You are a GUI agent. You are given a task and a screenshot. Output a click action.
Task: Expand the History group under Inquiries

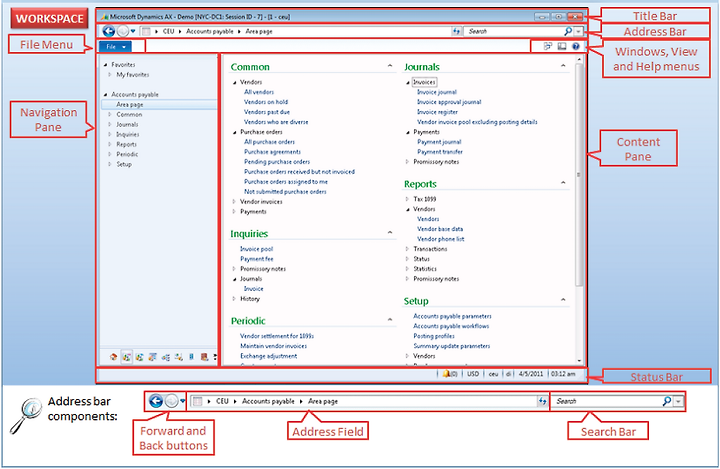pos(234,299)
